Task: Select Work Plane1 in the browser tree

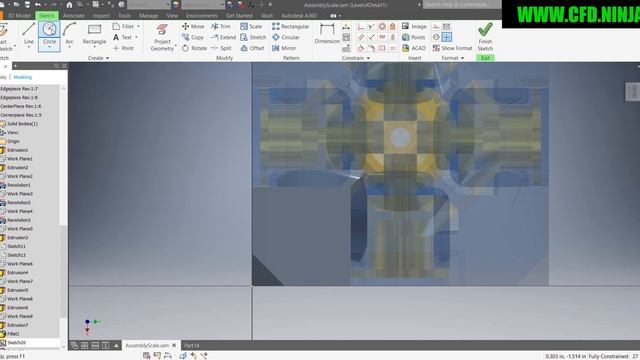Action: click(x=20, y=159)
